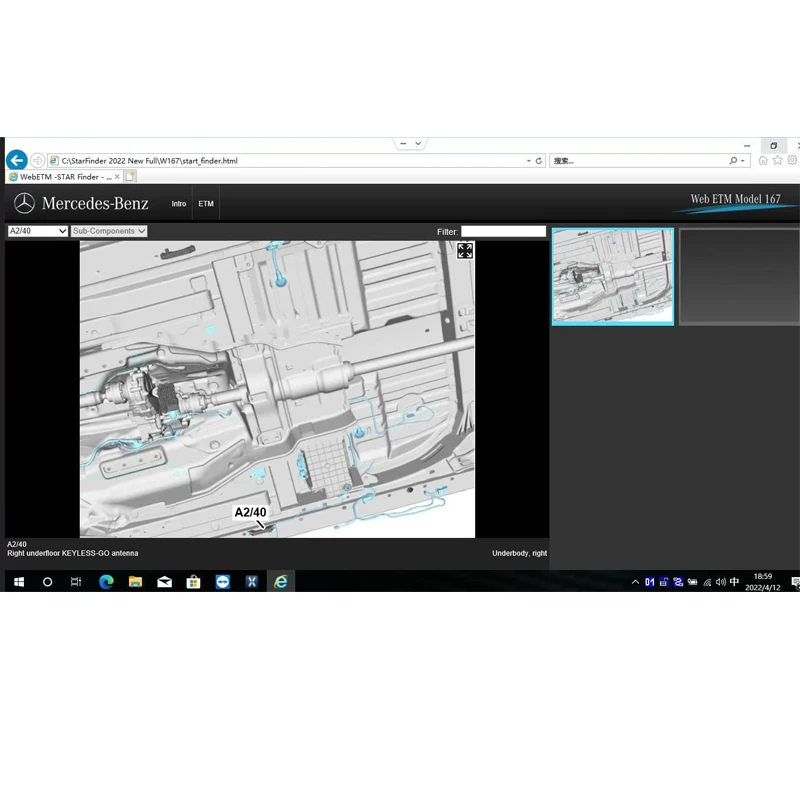This screenshot has height=800, width=800.
Task: Click the address bar showing start_finder.html
Action: [296, 161]
